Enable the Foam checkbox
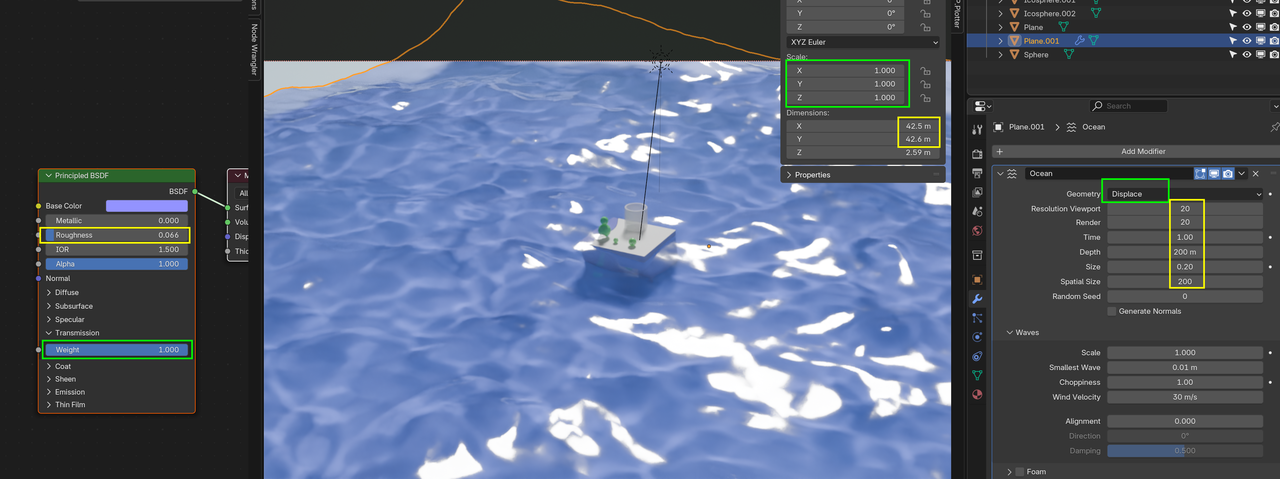1280x479 pixels. [x=1019, y=471]
